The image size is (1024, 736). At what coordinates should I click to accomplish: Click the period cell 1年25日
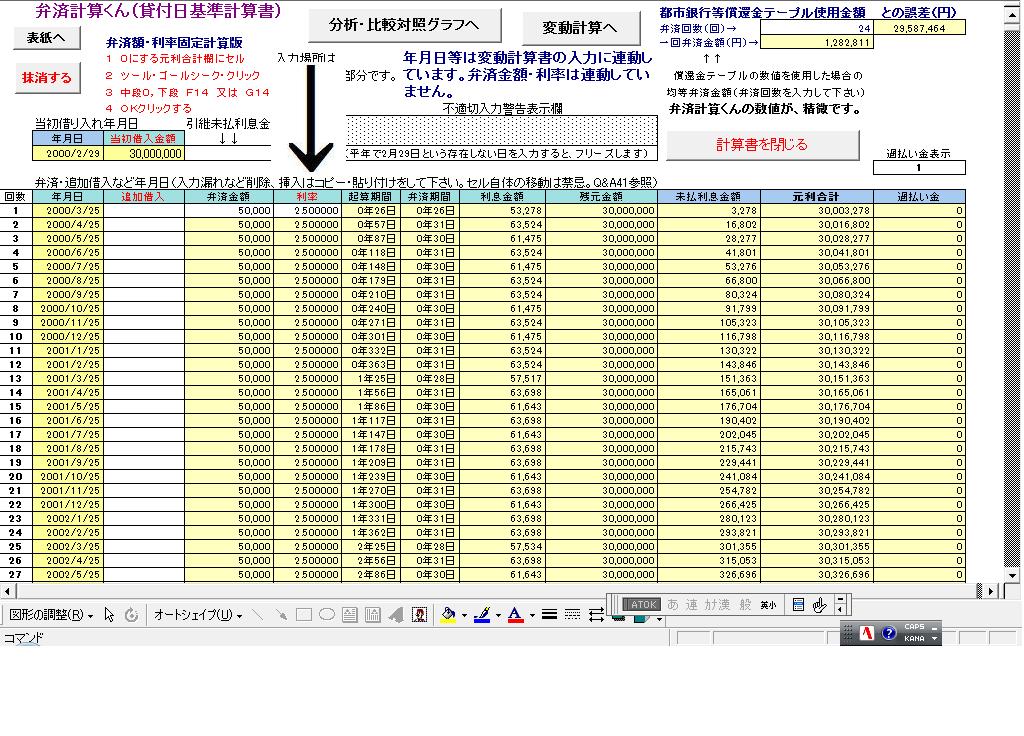coord(370,379)
